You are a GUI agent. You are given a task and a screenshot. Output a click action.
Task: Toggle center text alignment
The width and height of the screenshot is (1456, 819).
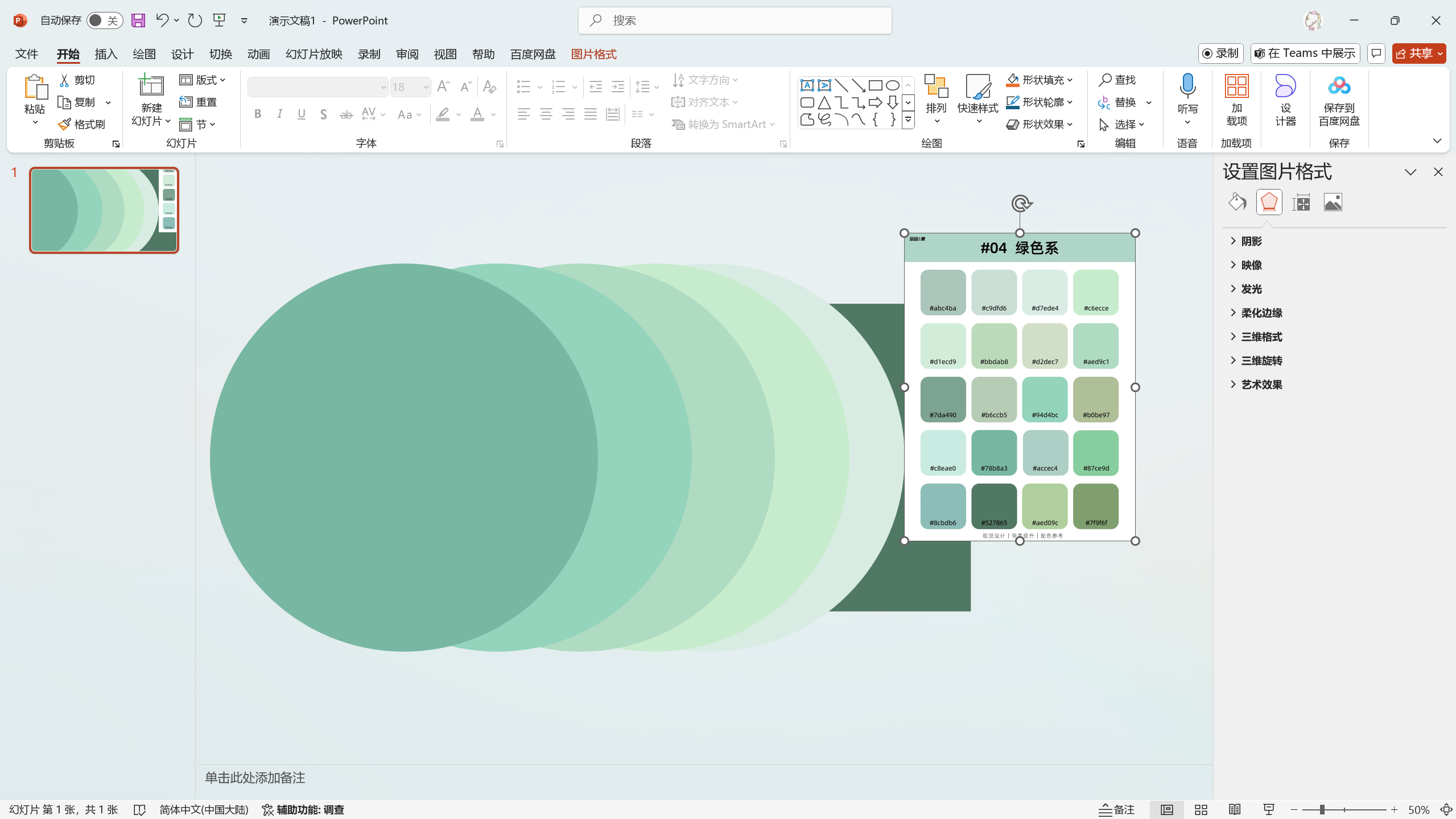[546, 114]
